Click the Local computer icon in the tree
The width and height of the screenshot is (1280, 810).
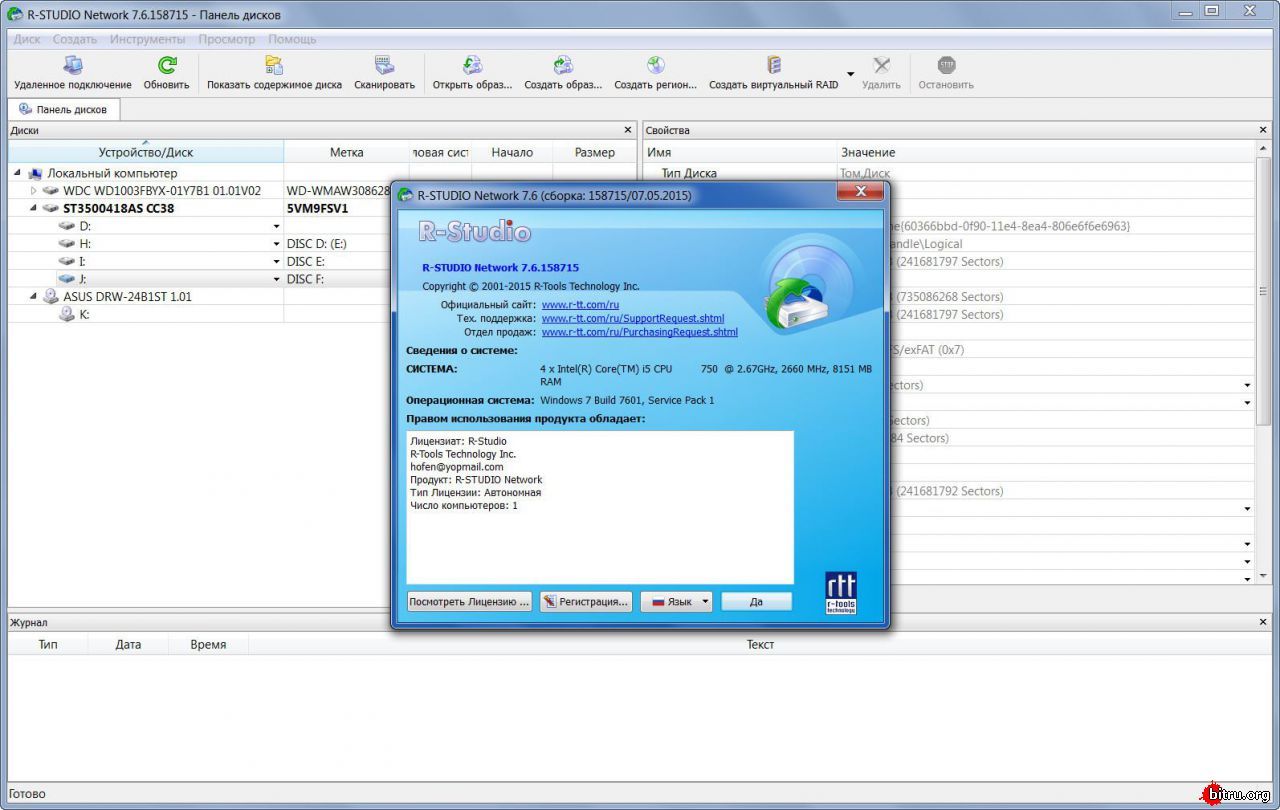(36, 174)
